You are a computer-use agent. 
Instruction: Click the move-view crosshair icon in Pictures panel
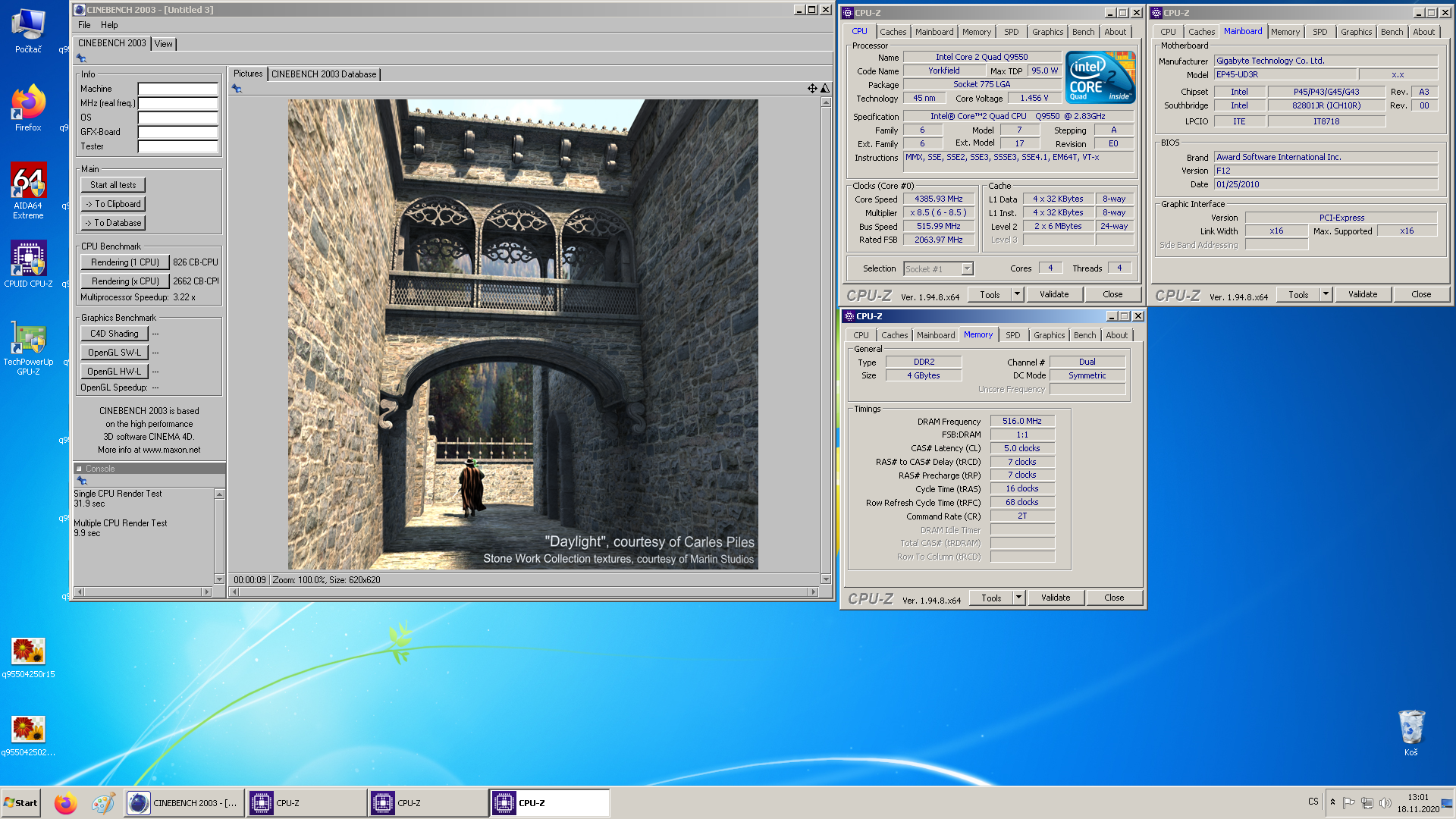pos(812,89)
